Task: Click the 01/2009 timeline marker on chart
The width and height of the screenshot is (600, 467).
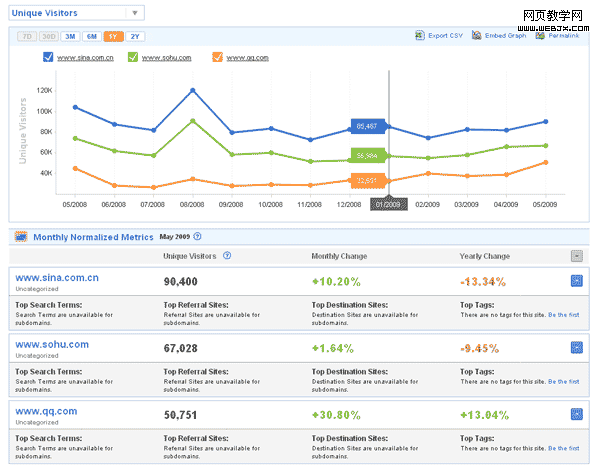Action: coord(388,204)
